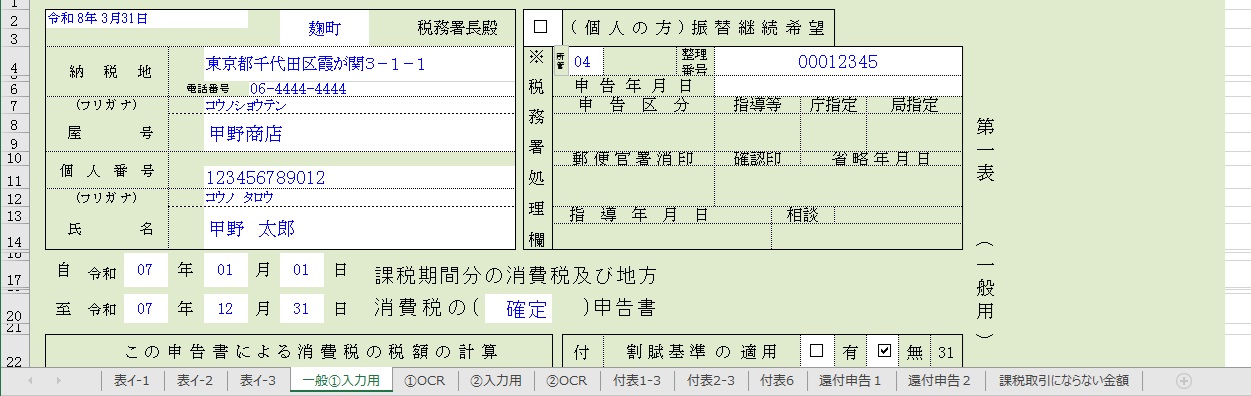Switch to the ②入力用 sheet tab
Screen dimensions: 1251x396
496,380
